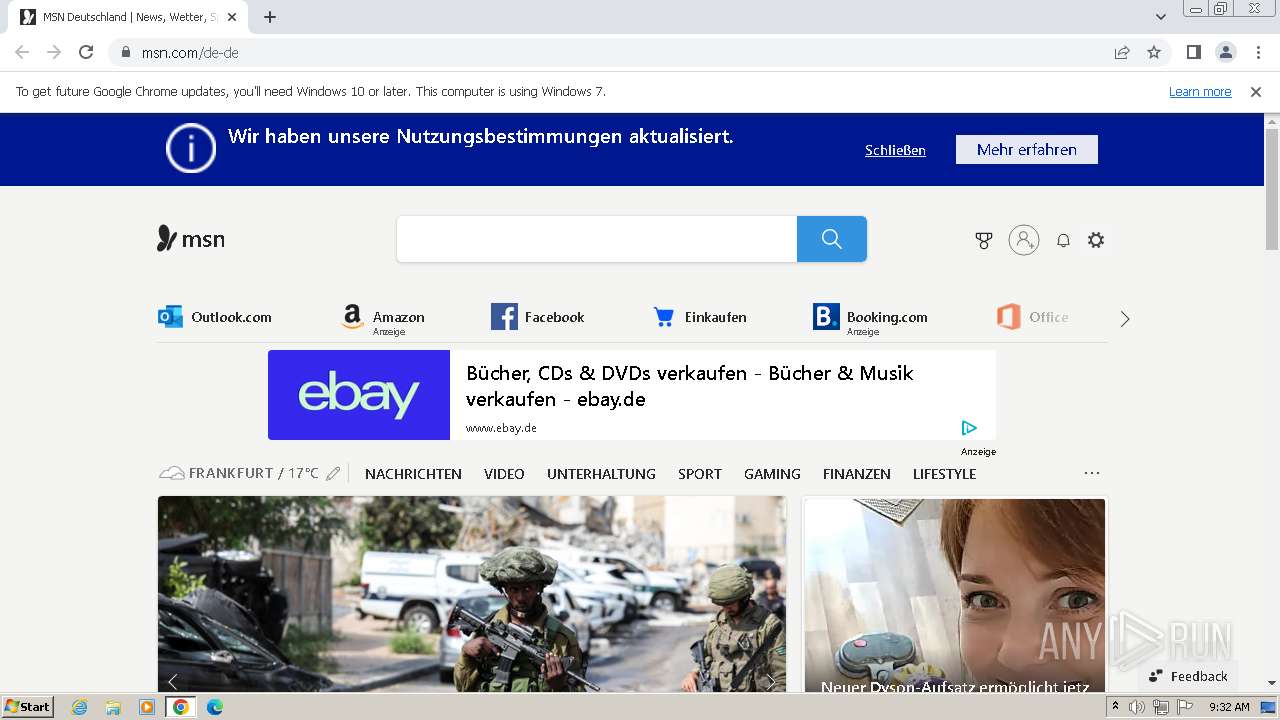Image resolution: width=1280 pixels, height=720 pixels.
Task: Click the volume speaker tray icon
Action: point(1137,707)
